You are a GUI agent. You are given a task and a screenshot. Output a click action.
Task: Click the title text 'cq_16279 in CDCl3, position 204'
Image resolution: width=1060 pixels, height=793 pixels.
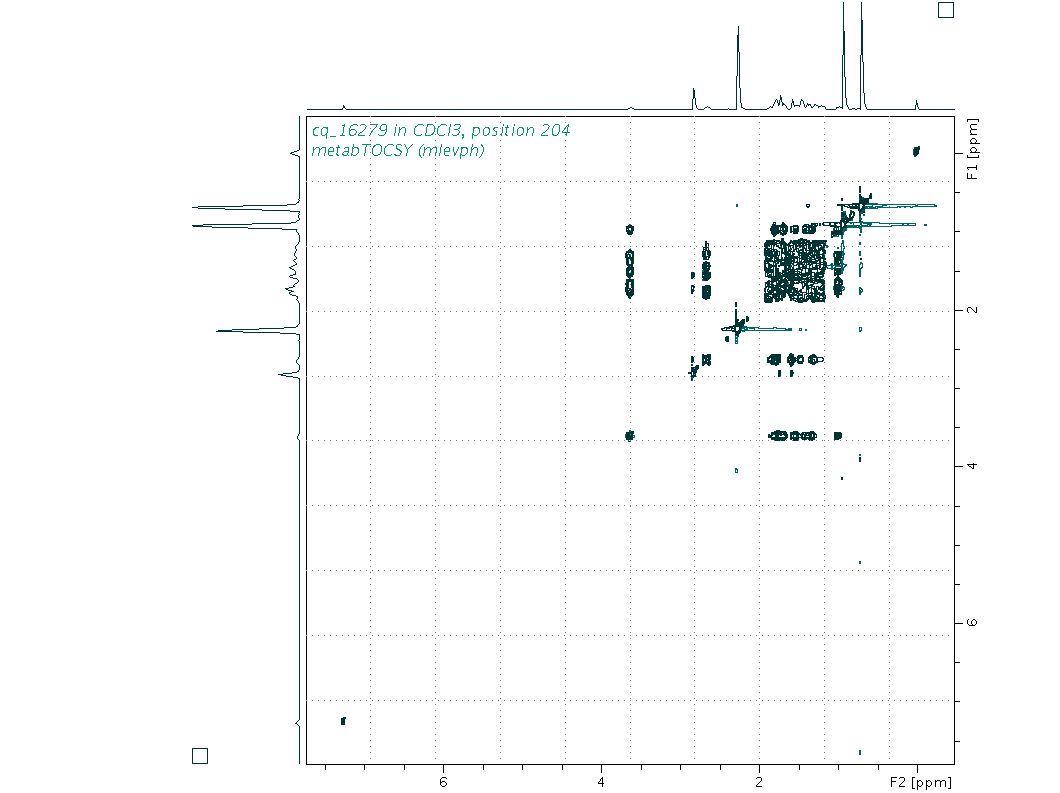point(441,130)
